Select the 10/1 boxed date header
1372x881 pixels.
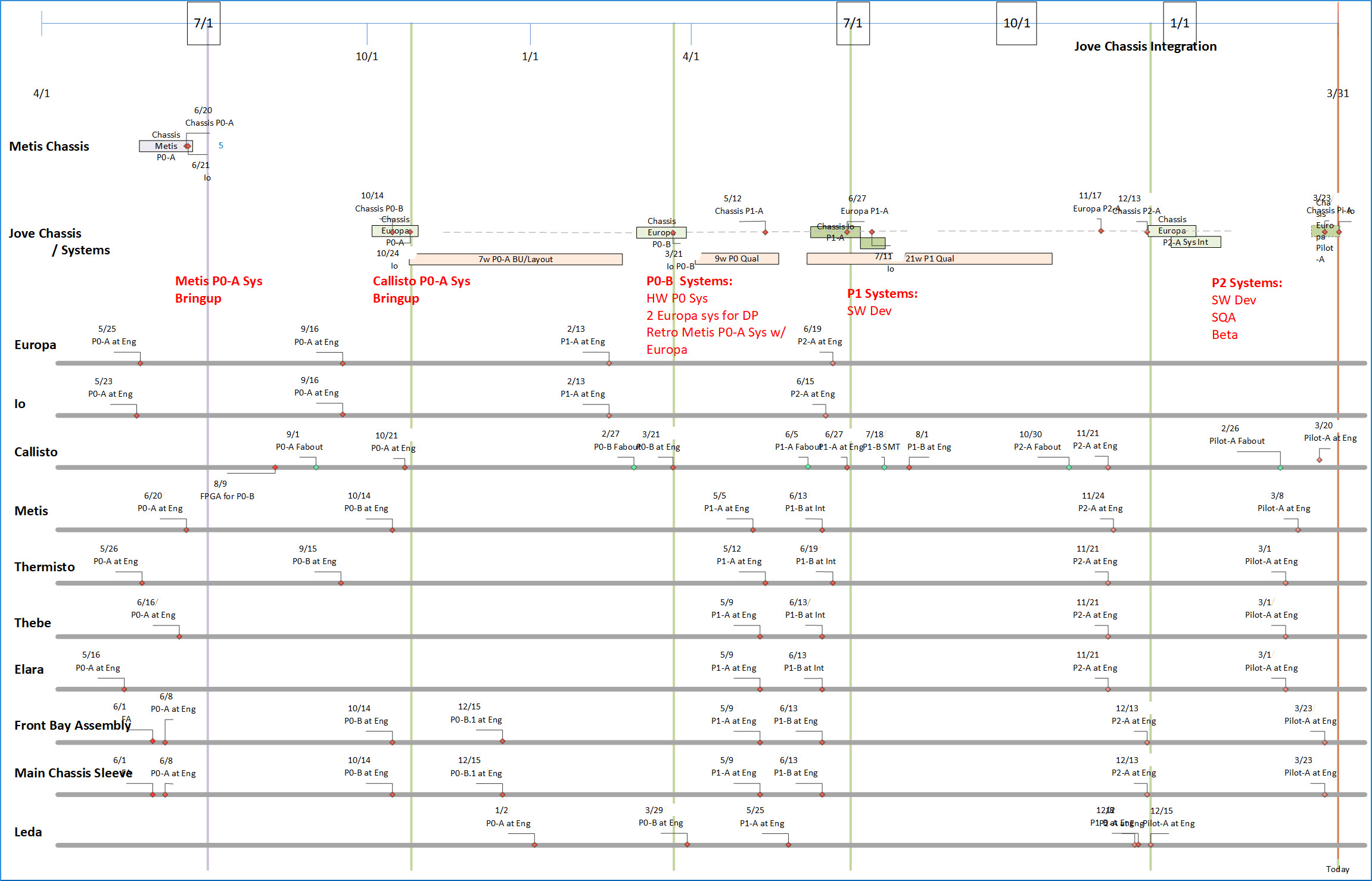(x=1016, y=23)
